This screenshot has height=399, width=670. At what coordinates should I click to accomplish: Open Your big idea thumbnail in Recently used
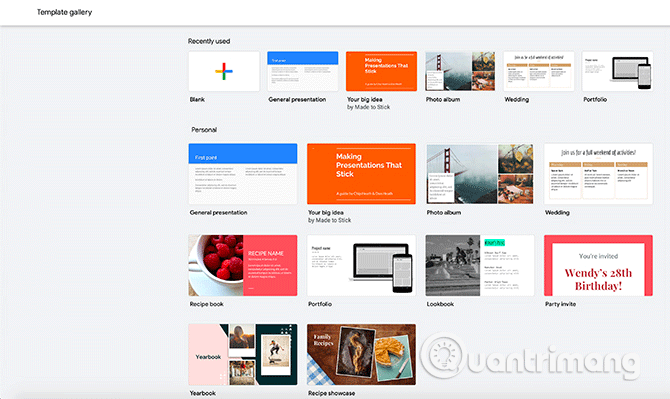[381, 71]
